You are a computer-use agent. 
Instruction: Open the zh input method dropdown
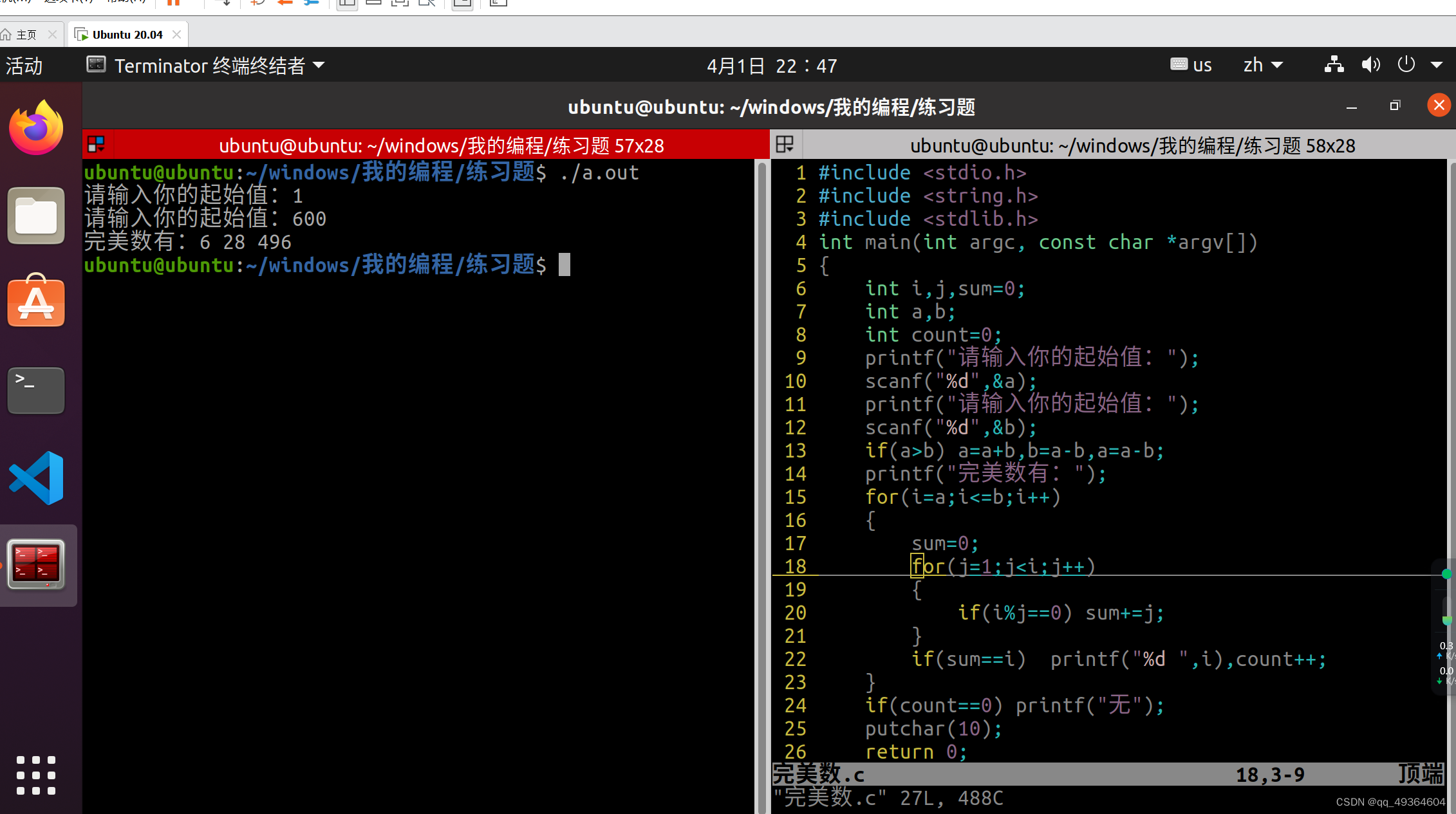click(1262, 65)
